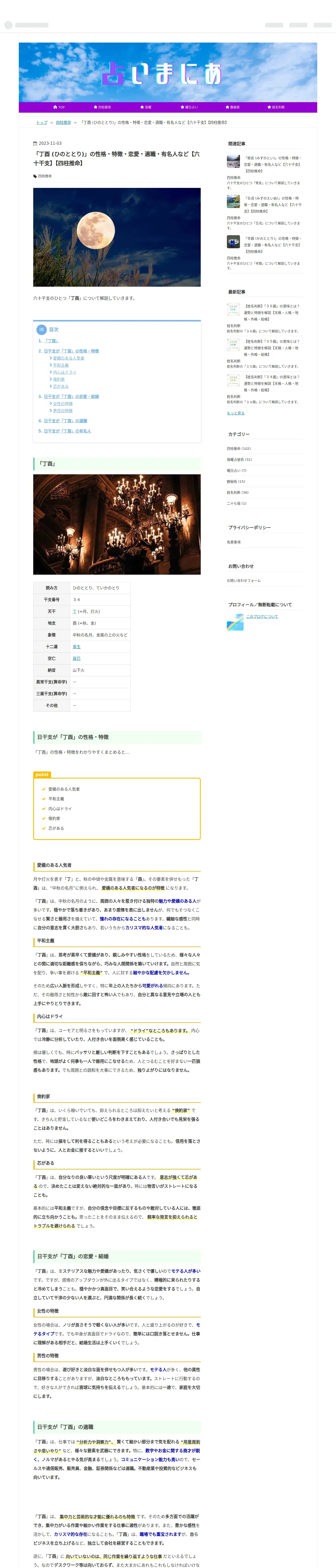The image size is (336, 1568).
Task: Open category 姓名判断 (36)
Action: point(238,492)
